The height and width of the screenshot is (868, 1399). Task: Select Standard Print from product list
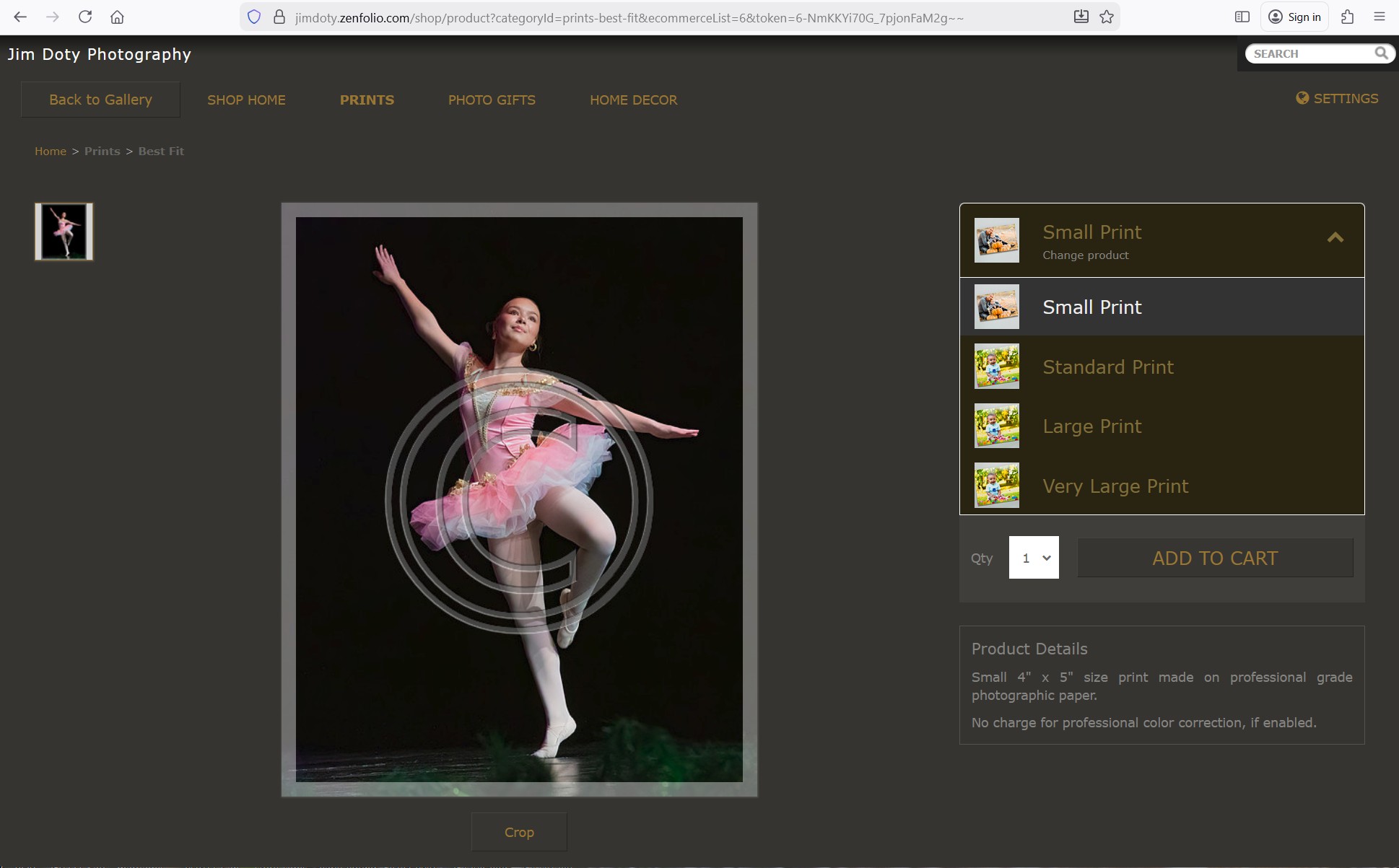(1107, 367)
